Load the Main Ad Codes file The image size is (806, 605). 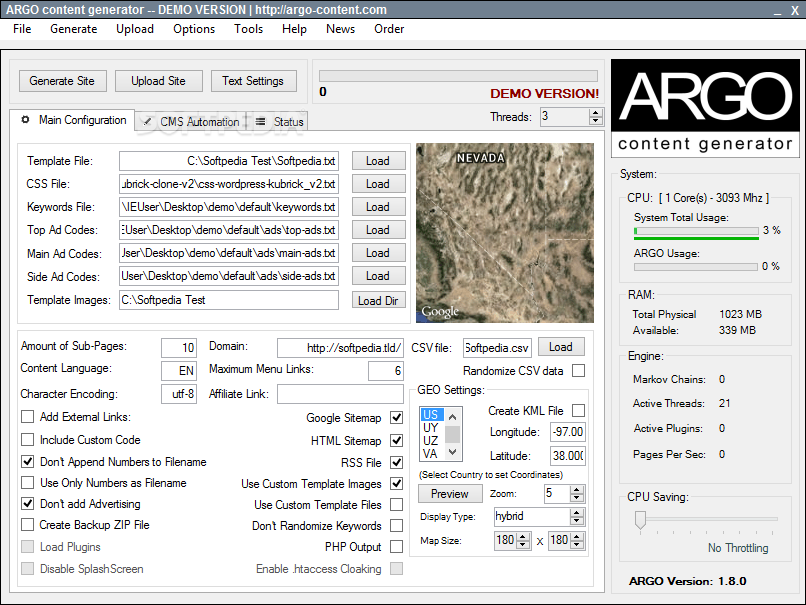coord(378,253)
